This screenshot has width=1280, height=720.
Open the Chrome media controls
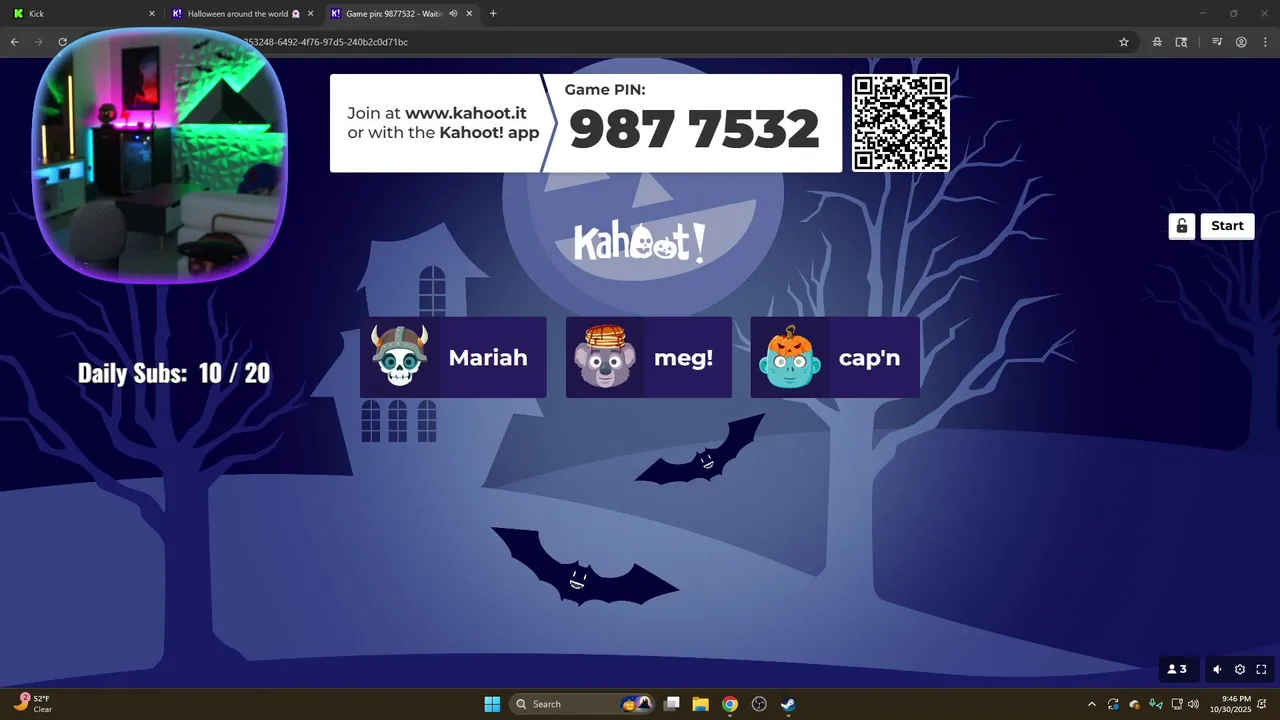[1217, 42]
